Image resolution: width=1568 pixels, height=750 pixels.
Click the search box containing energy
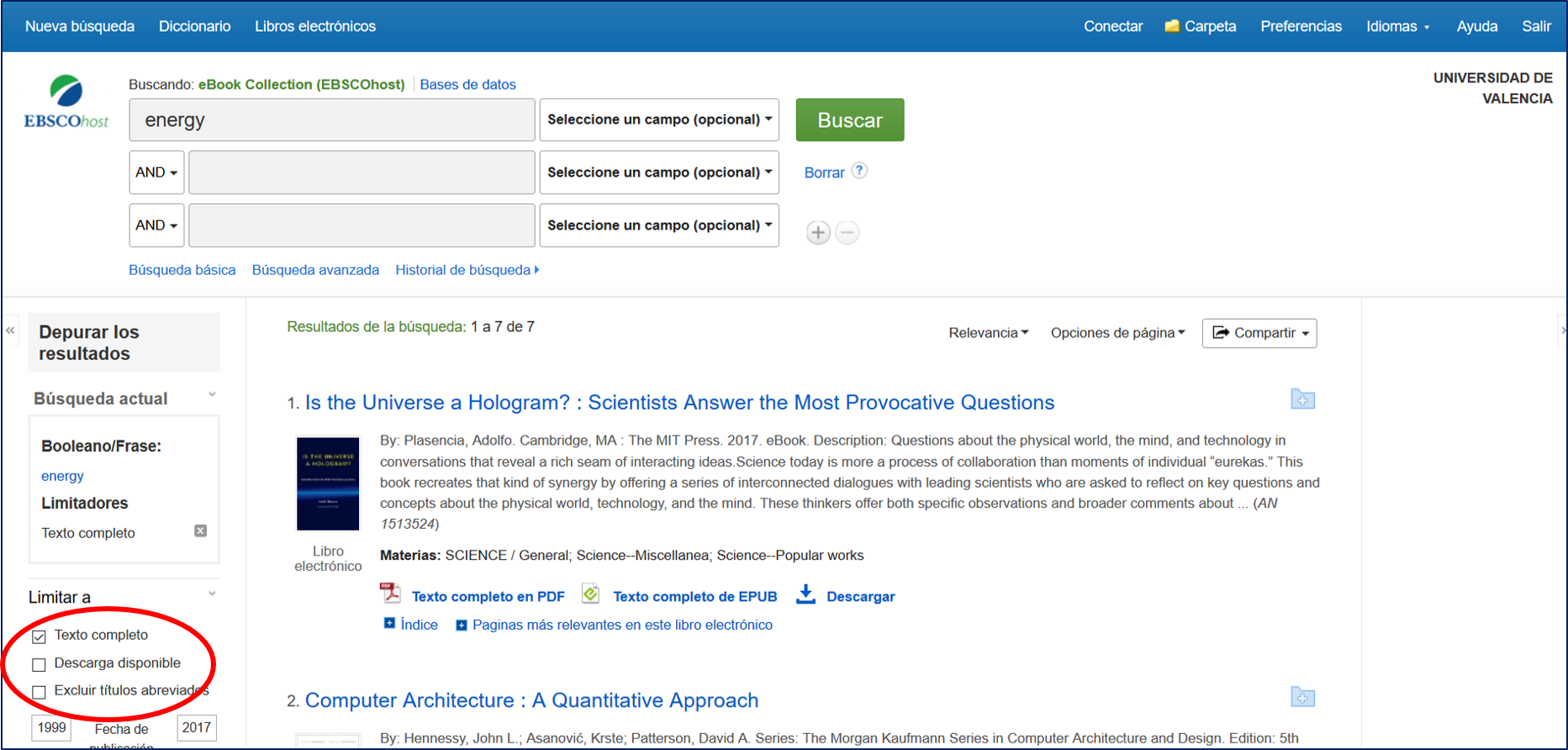click(332, 119)
